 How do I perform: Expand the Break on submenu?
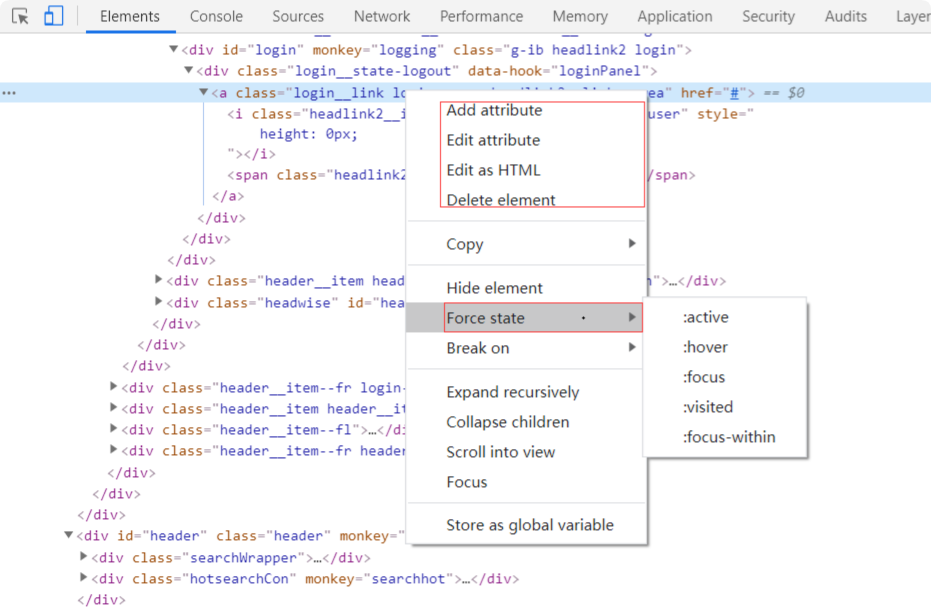coord(631,348)
